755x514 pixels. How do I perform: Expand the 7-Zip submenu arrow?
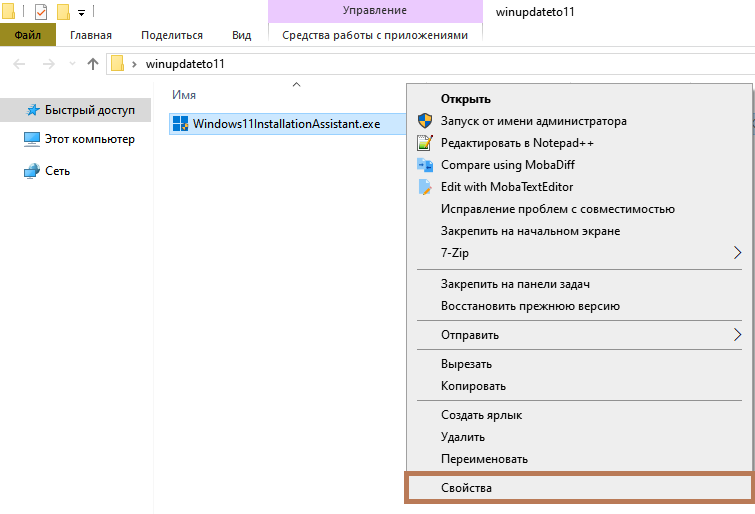[738, 253]
